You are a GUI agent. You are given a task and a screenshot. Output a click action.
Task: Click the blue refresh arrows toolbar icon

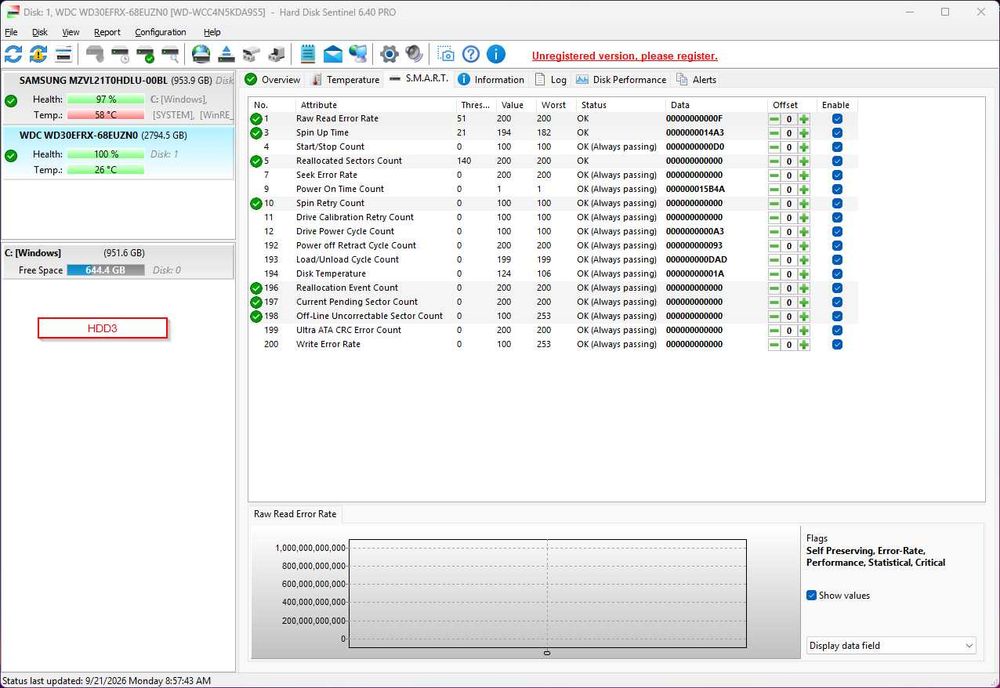(x=13, y=54)
